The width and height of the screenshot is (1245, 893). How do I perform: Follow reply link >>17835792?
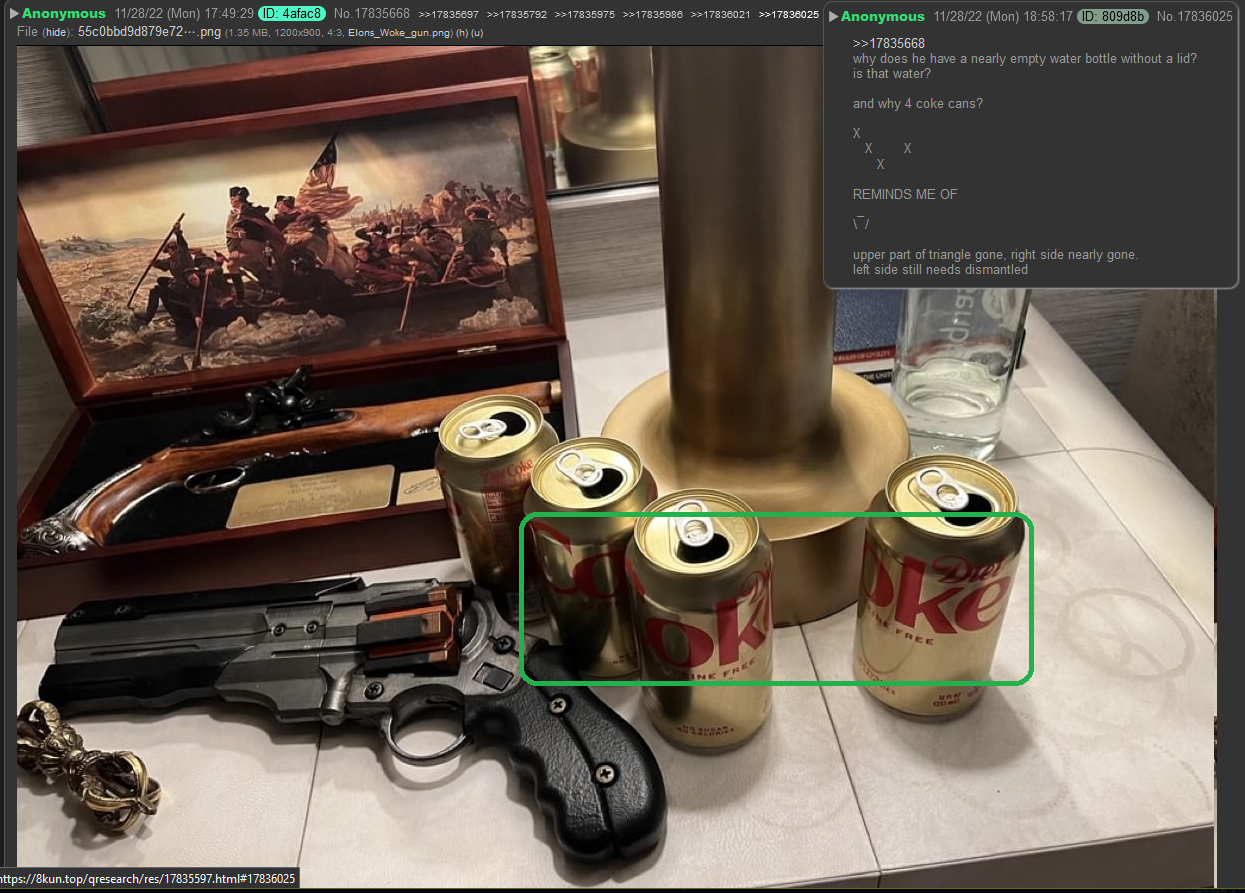516,15
